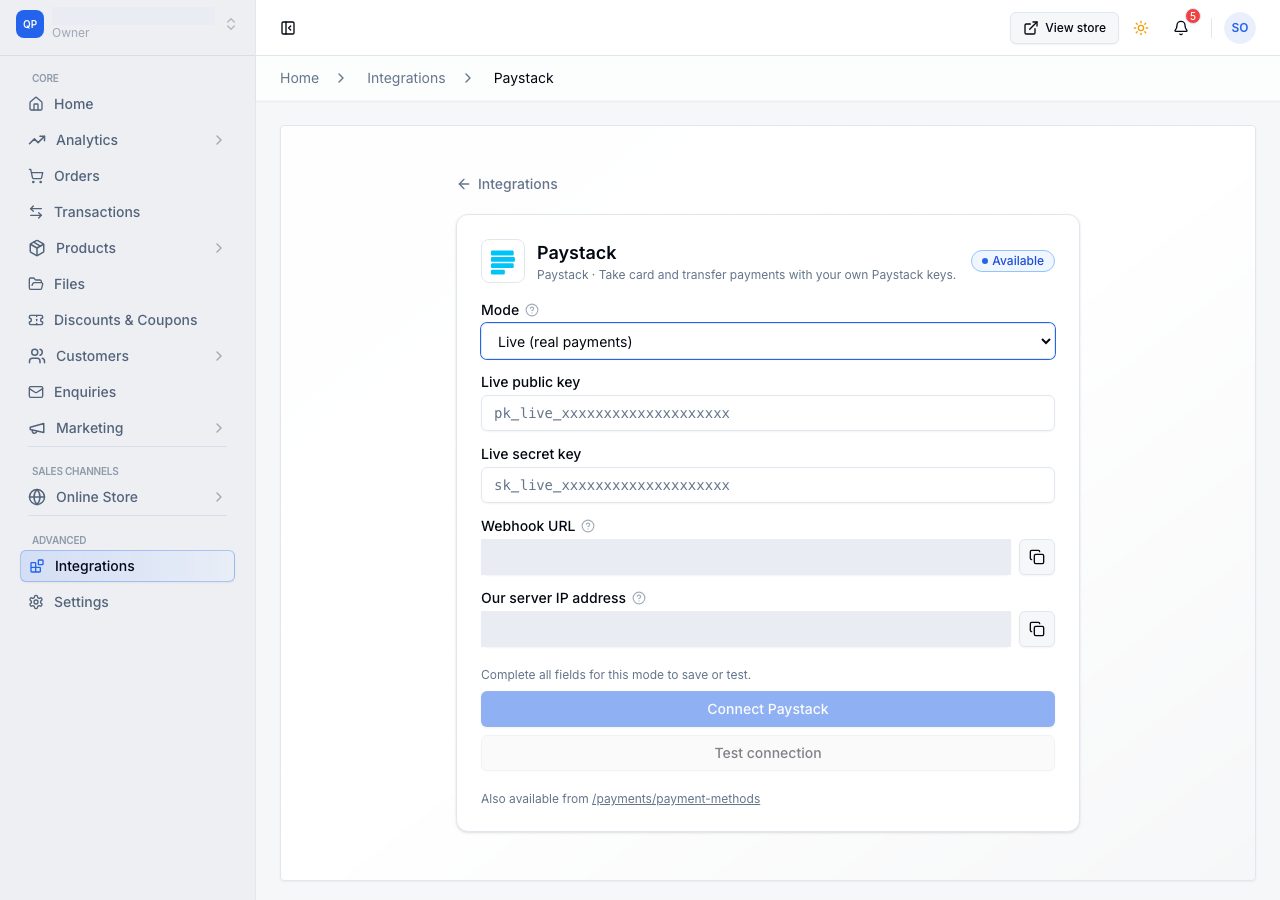Open Discounts & Coupons in sidebar
This screenshot has width=1280, height=900.
coord(127,320)
